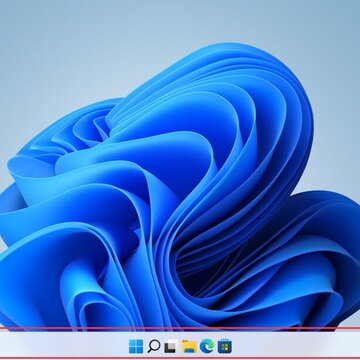Click the blue four-pane Windows logo
The image size is (360, 360).
click(x=136, y=347)
